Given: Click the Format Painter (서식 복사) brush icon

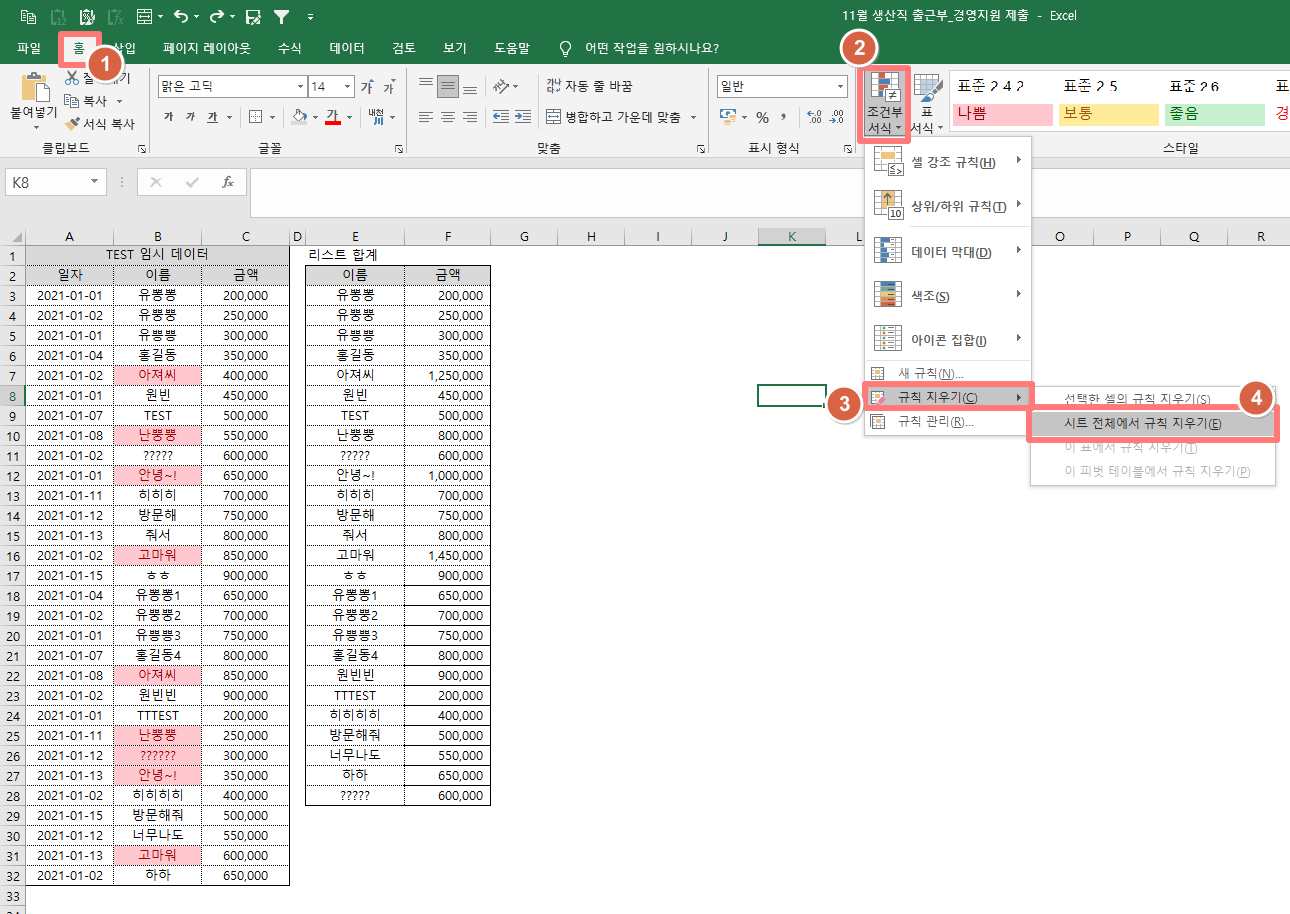Looking at the screenshot, I should point(73,124).
